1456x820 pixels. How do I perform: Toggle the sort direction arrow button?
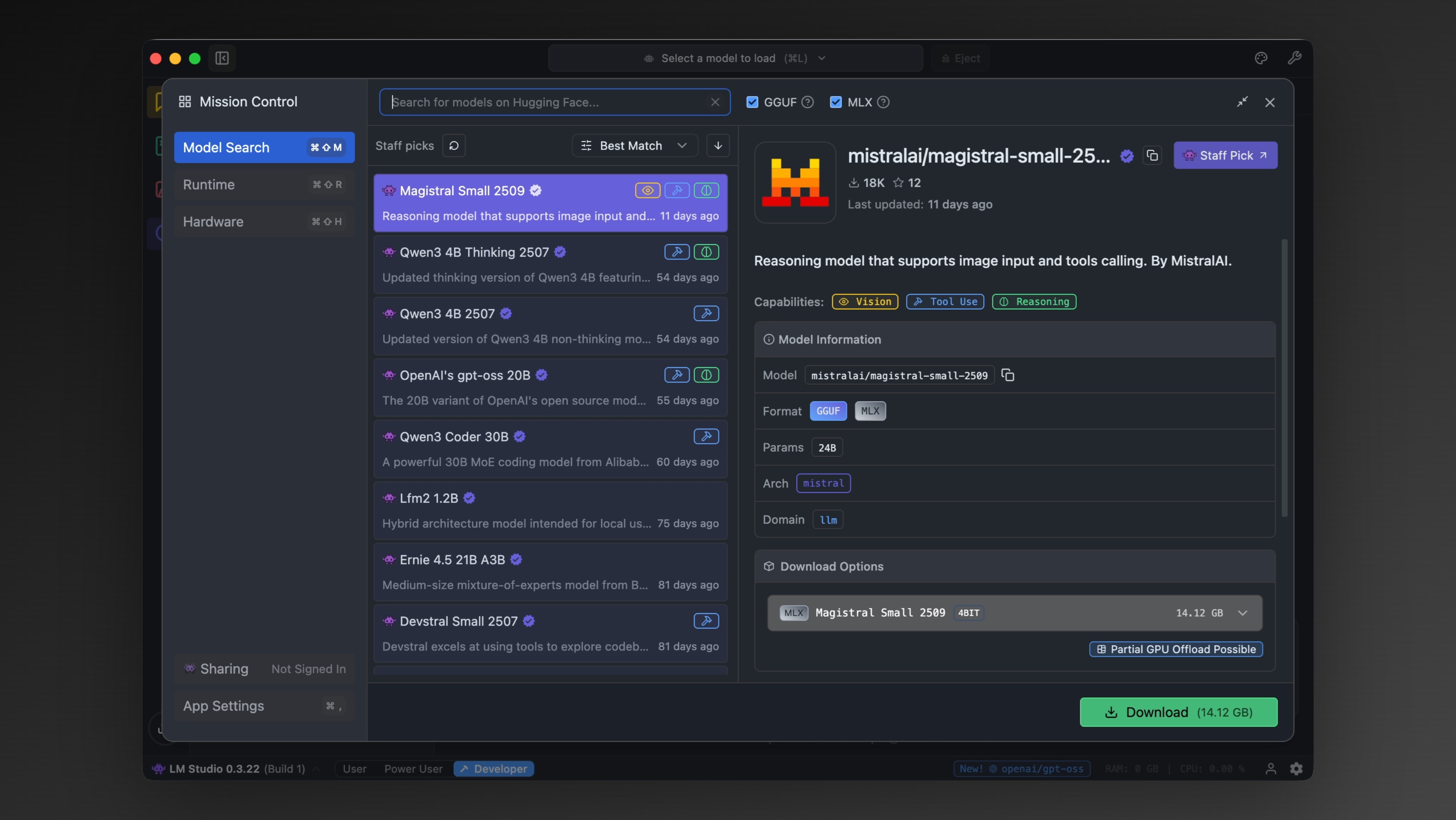pos(718,146)
